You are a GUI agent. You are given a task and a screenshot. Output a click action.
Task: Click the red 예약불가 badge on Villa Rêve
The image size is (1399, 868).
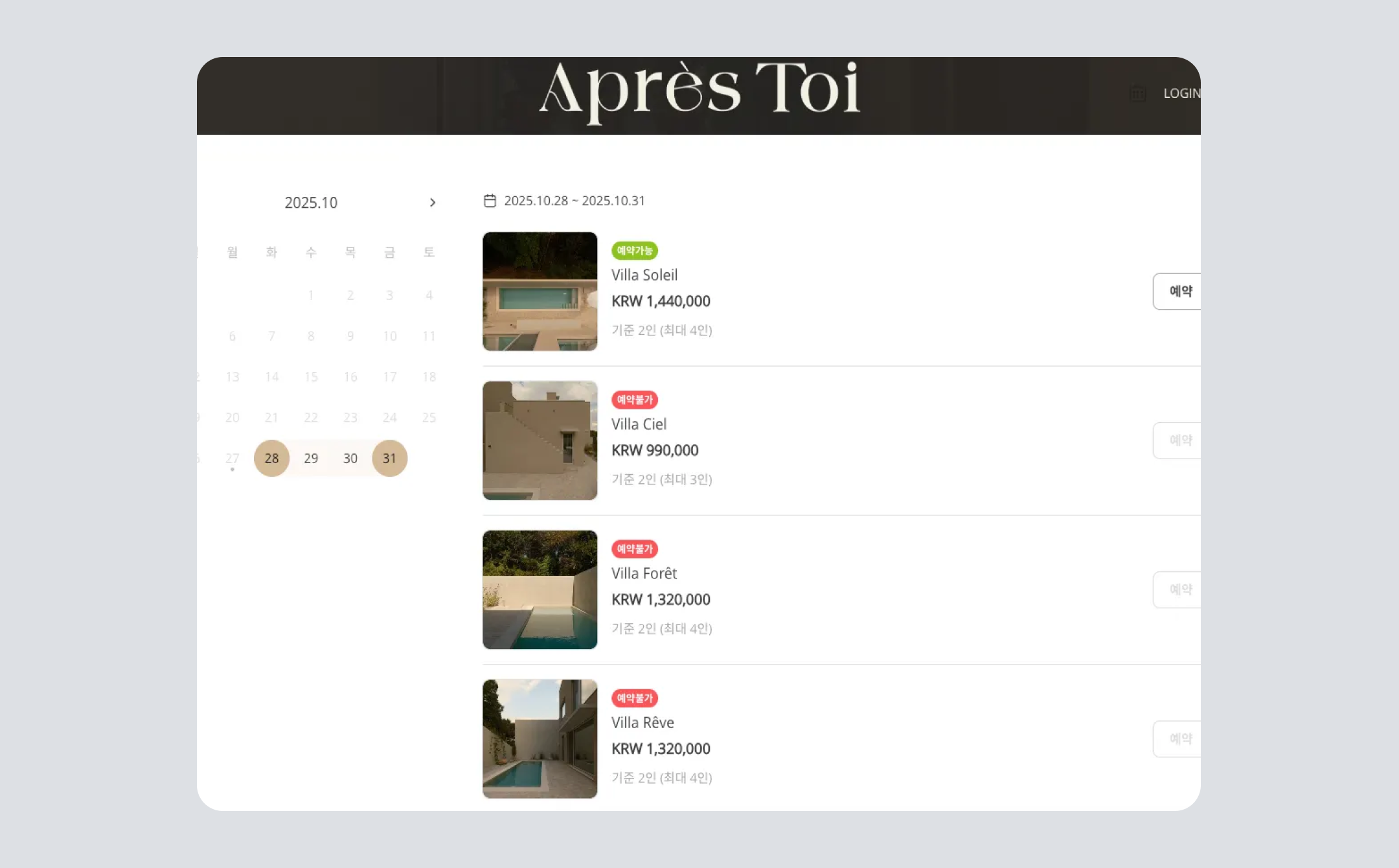pos(635,698)
